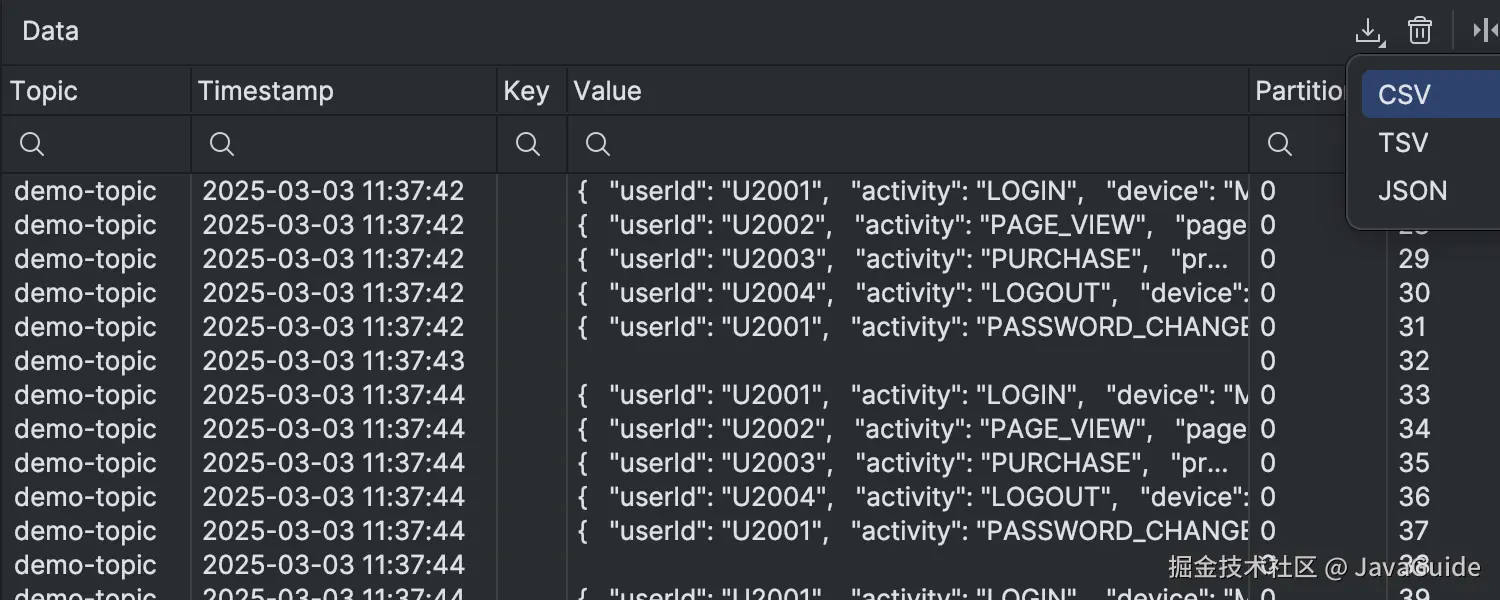Click the Topic filter magnifier icon

click(31, 144)
